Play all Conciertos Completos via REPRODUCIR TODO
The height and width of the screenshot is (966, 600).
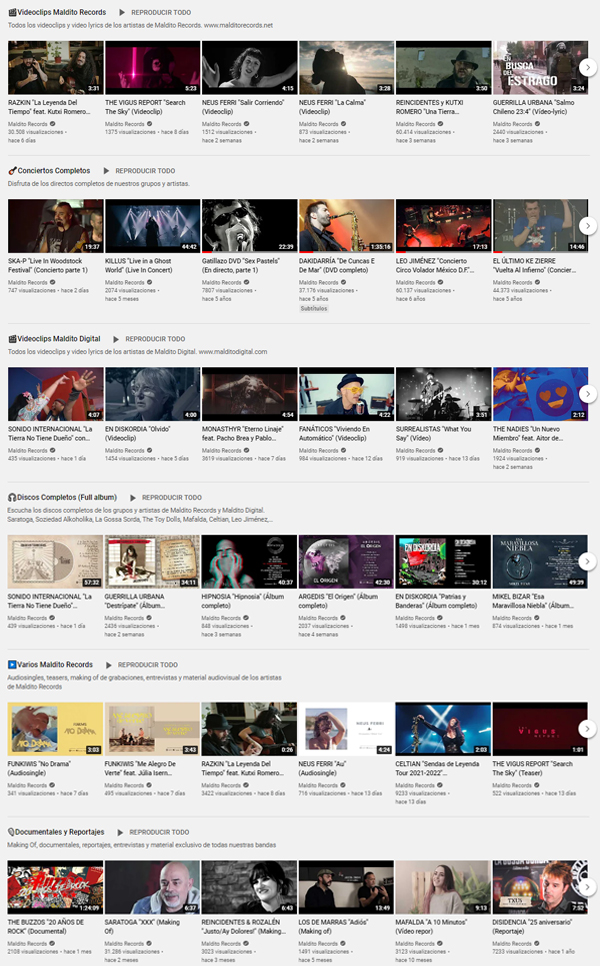(145, 171)
